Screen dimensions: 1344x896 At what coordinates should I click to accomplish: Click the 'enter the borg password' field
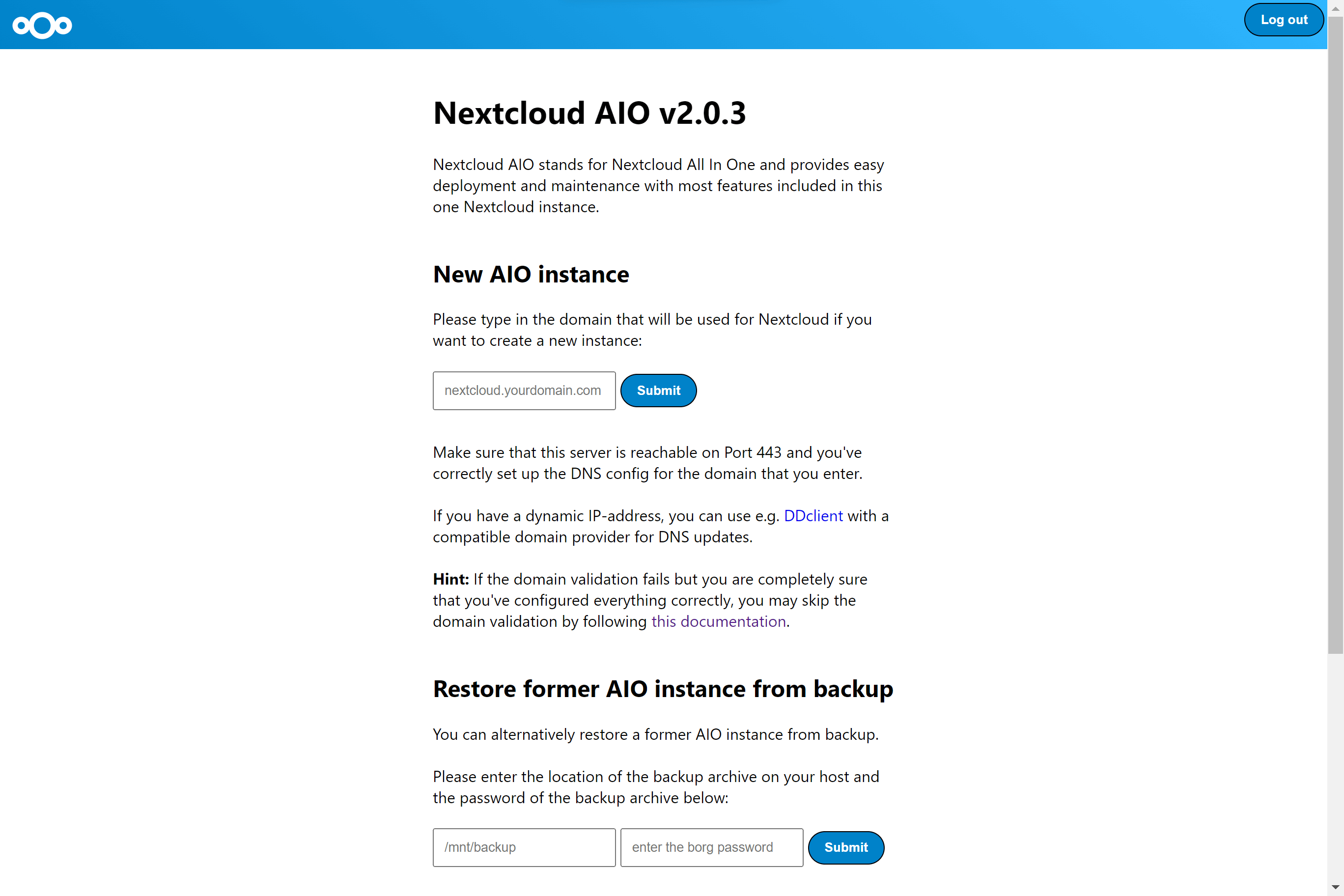[711, 847]
